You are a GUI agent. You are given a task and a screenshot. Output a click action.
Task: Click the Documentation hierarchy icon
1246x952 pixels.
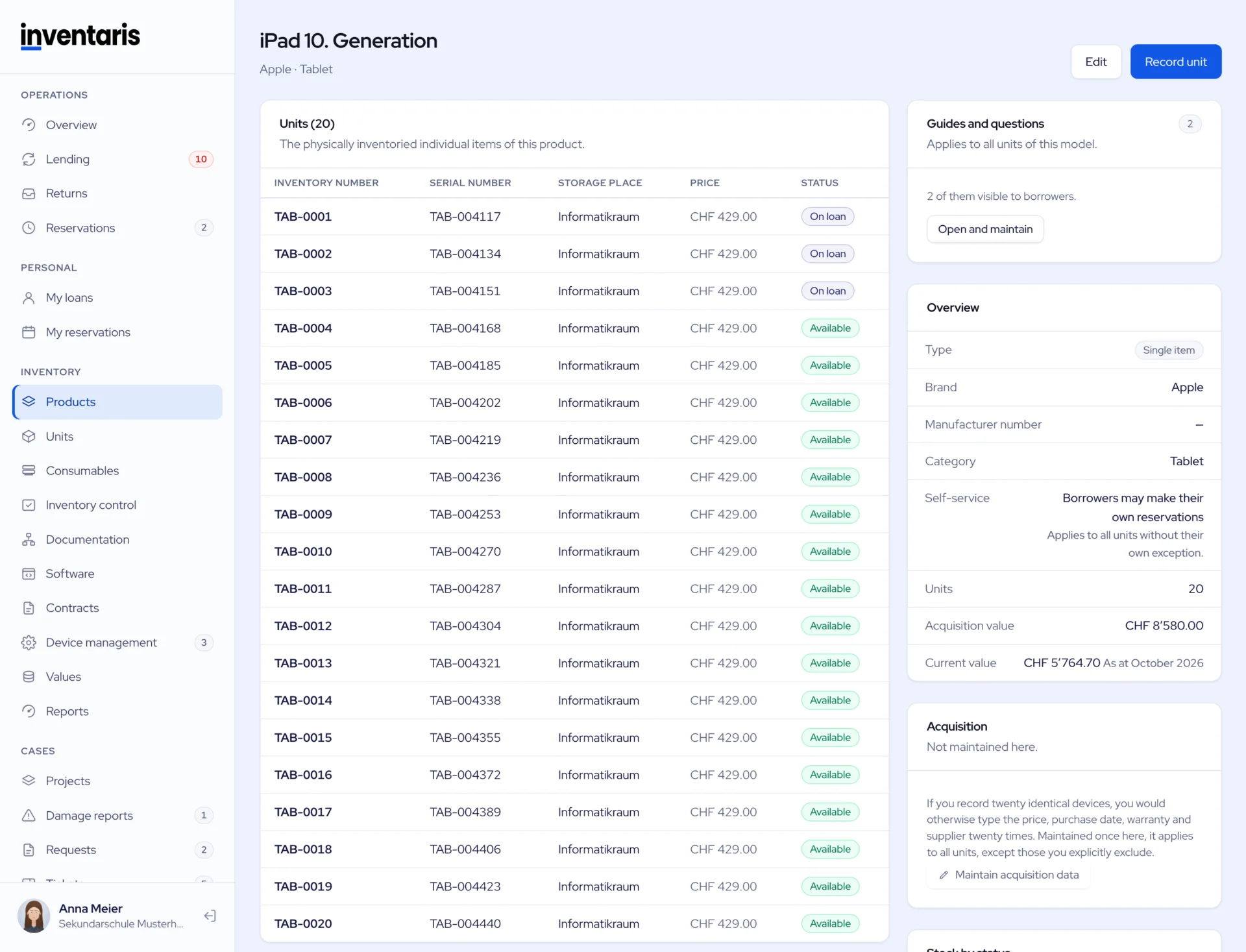pos(29,539)
